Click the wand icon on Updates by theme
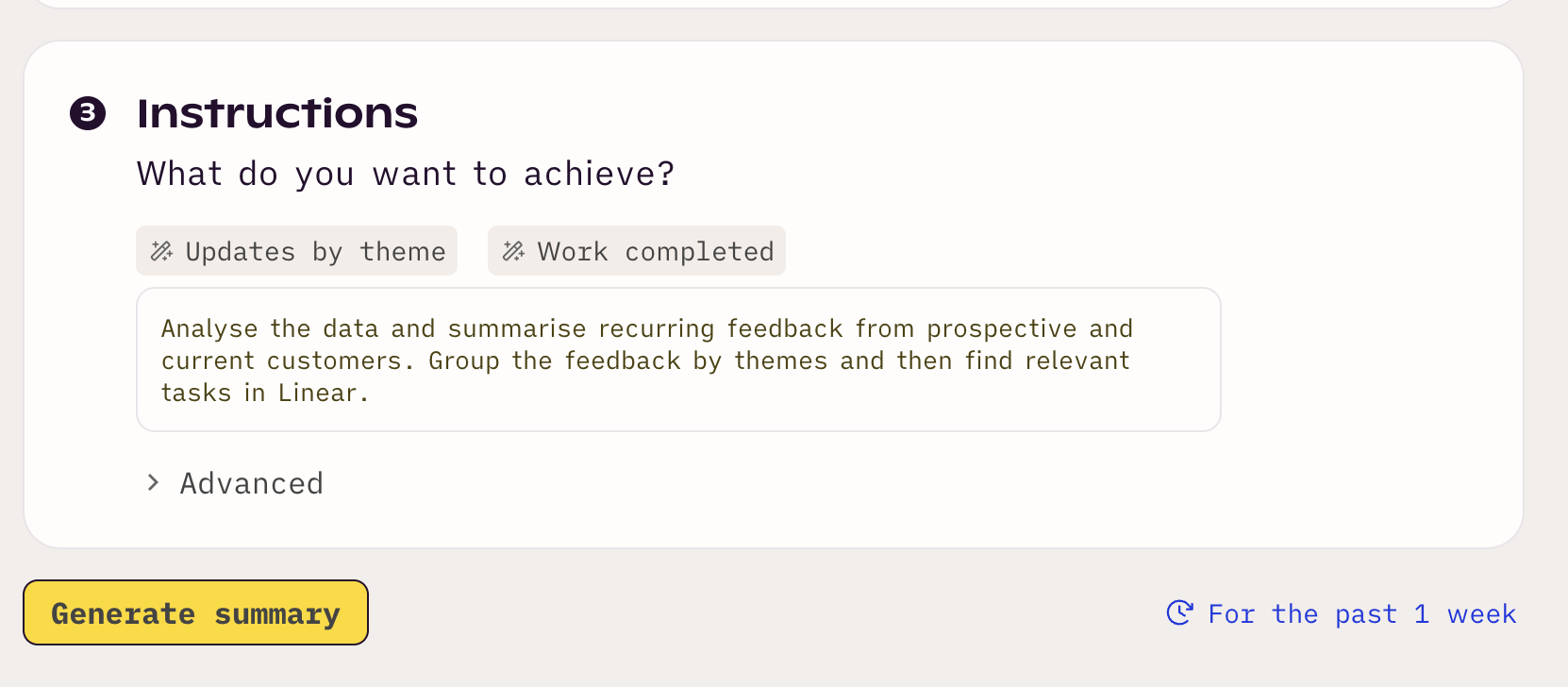Screen dimensions: 1568x687 tap(161, 251)
